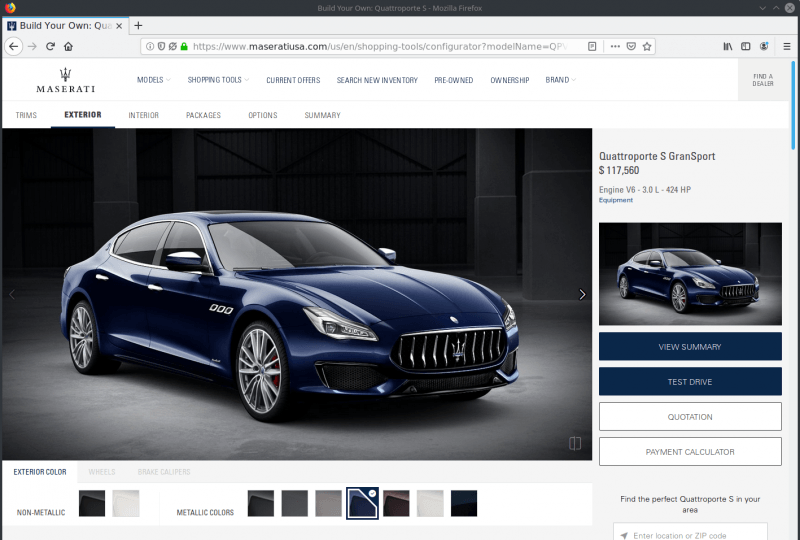Choose the metallic white pearl swatch
The width and height of the screenshot is (800, 540).
click(430, 503)
